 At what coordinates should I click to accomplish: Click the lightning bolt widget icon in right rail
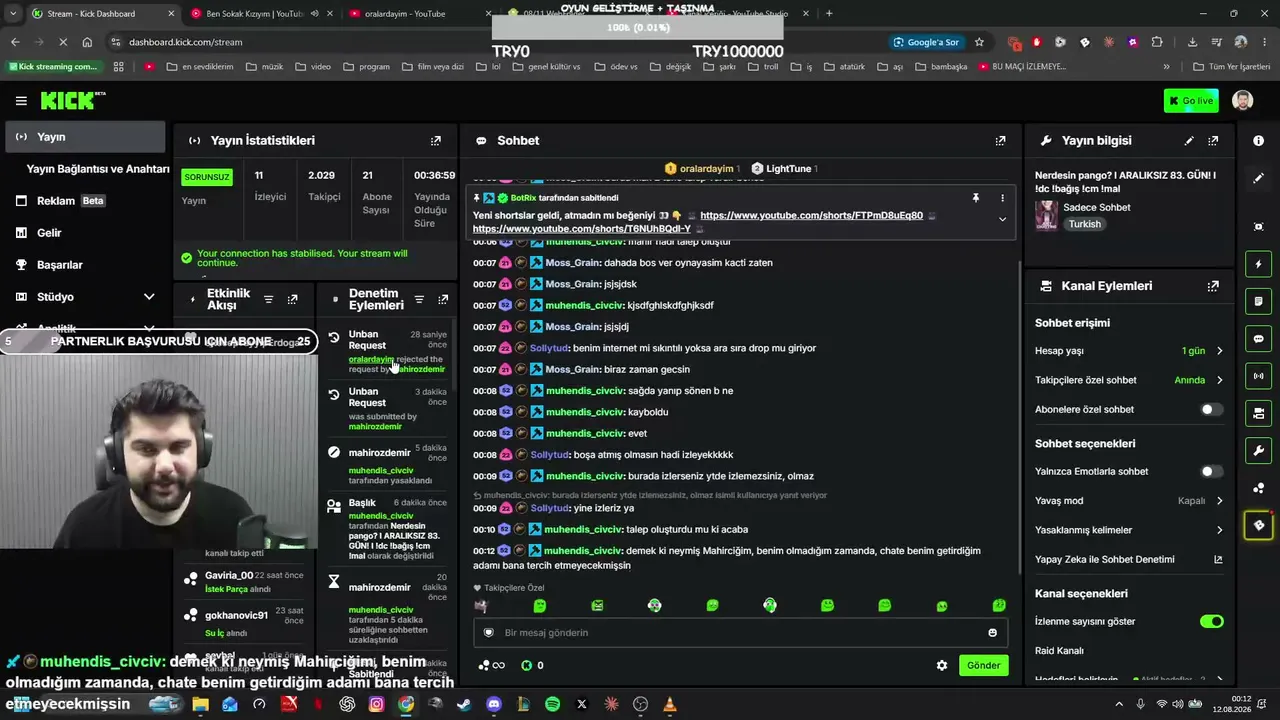coord(1258,264)
